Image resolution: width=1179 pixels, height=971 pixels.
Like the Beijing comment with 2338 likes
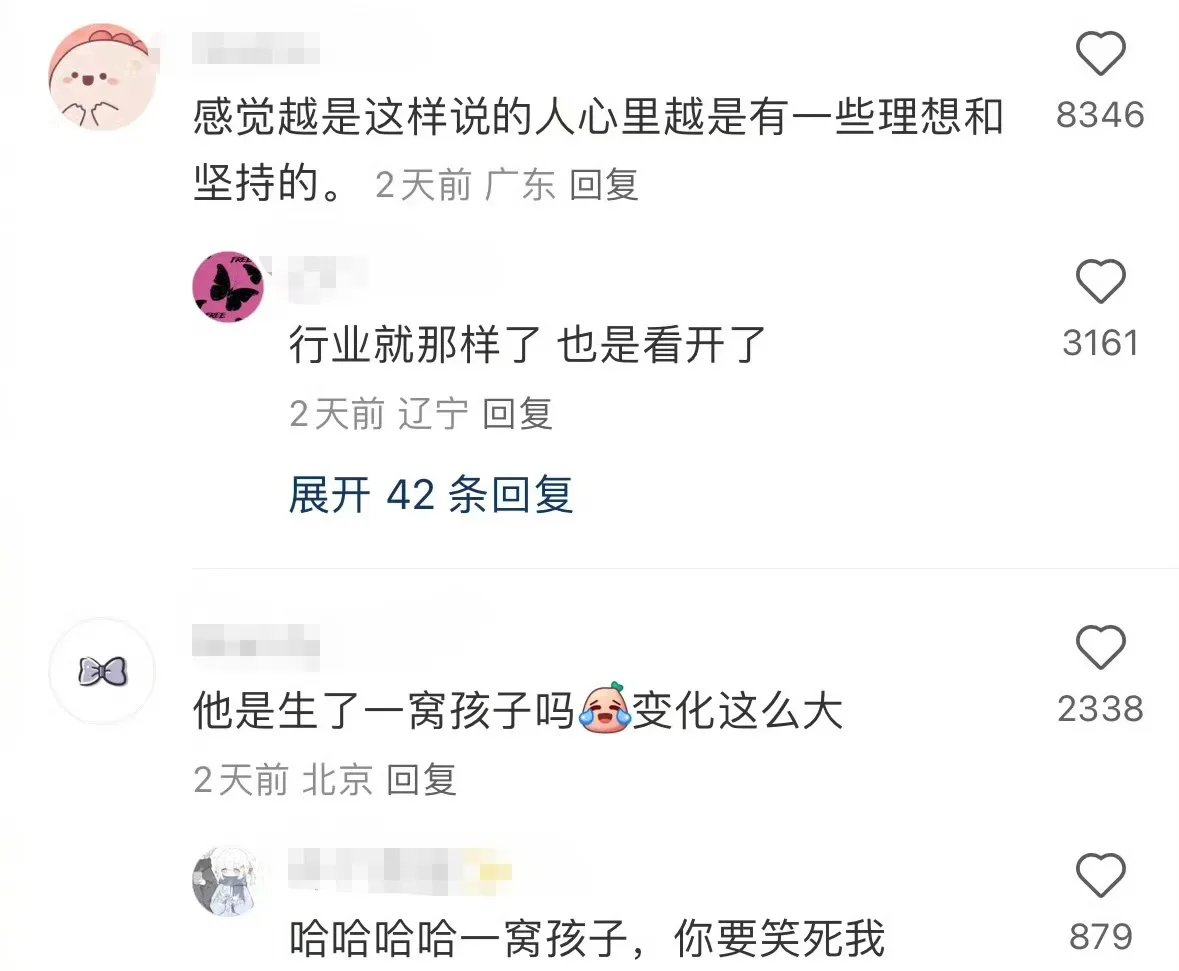pyautogui.click(x=1100, y=647)
